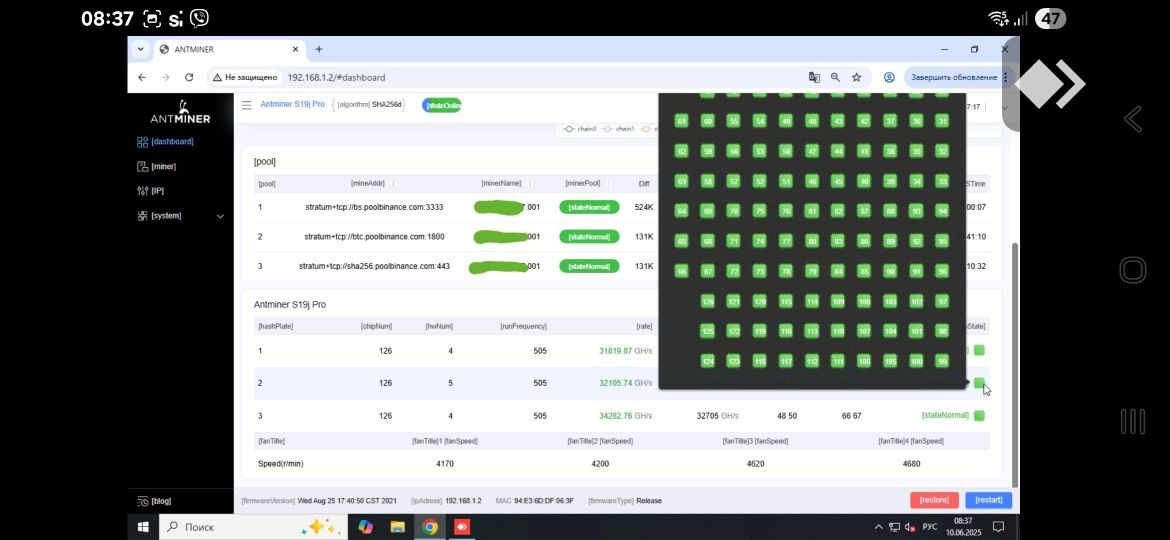Open File Explorer from the taskbar
This screenshot has height=540, width=1170.
398,527
